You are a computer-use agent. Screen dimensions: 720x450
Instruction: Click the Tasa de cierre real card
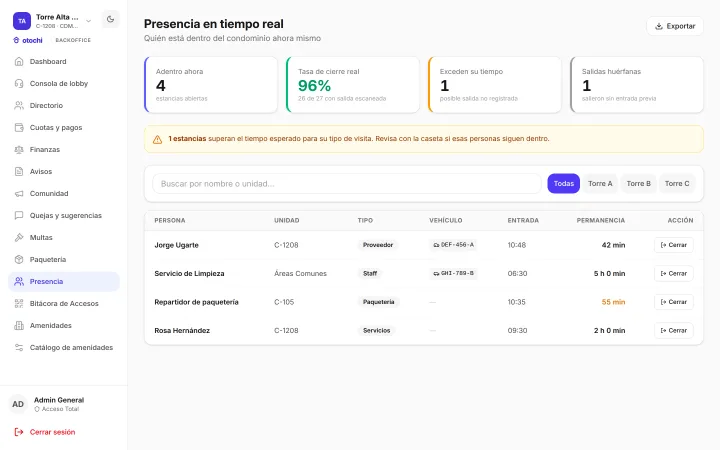tap(353, 84)
